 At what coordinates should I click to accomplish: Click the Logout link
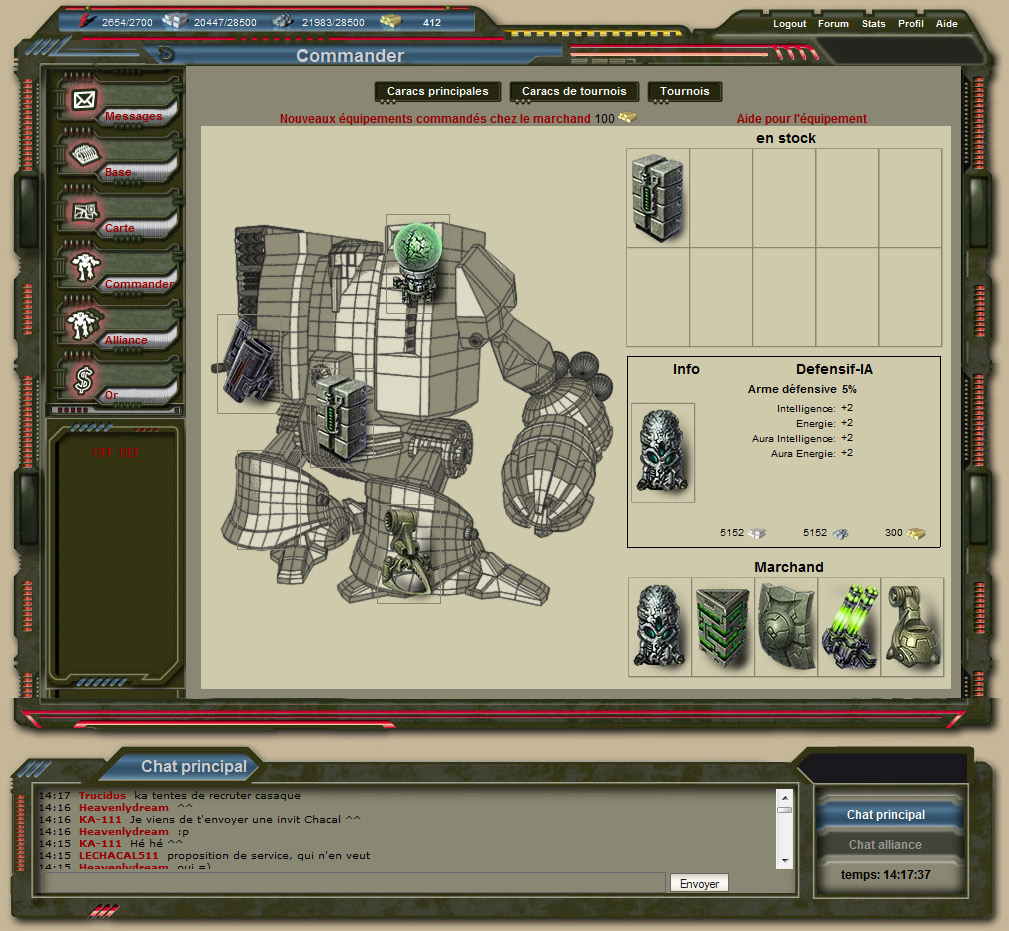click(789, 24)
